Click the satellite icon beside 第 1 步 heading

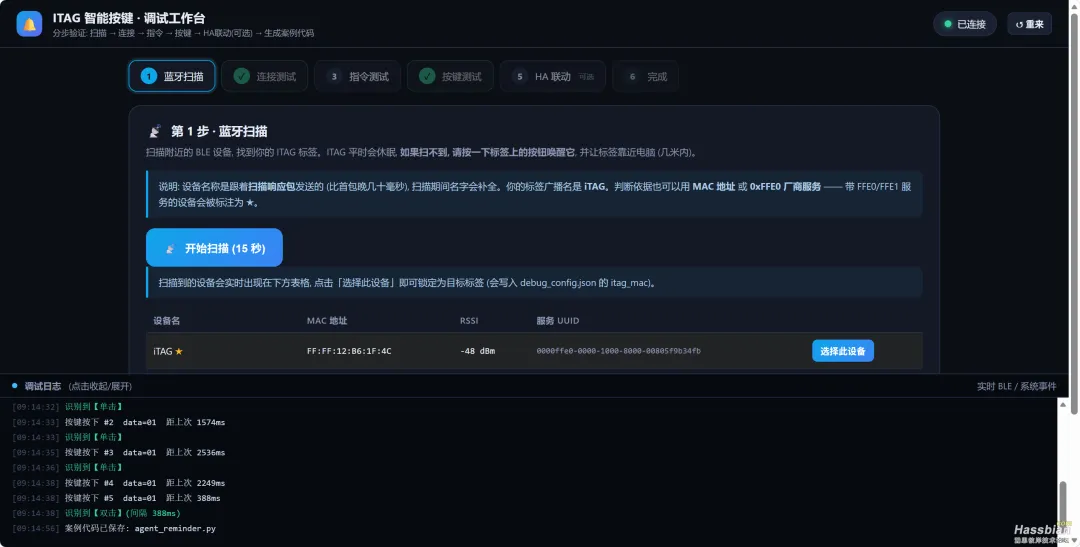156,131
